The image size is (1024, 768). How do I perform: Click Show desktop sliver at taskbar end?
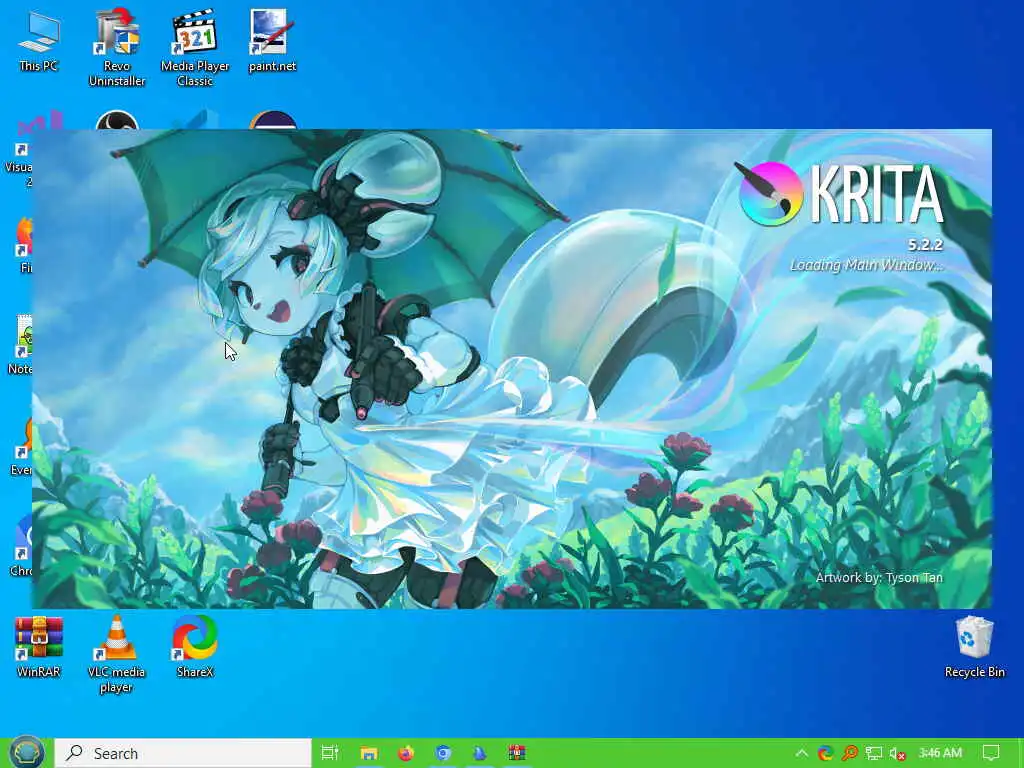pyautogui.click(x=1021, y=753)
